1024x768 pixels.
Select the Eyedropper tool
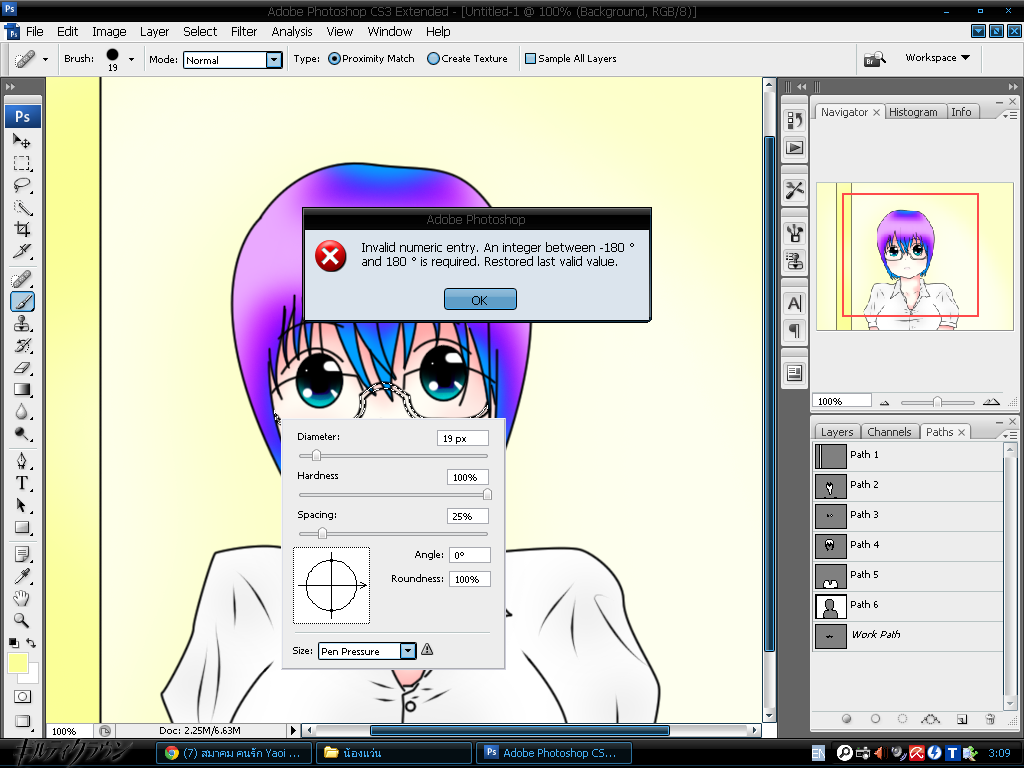click(22, 576)
